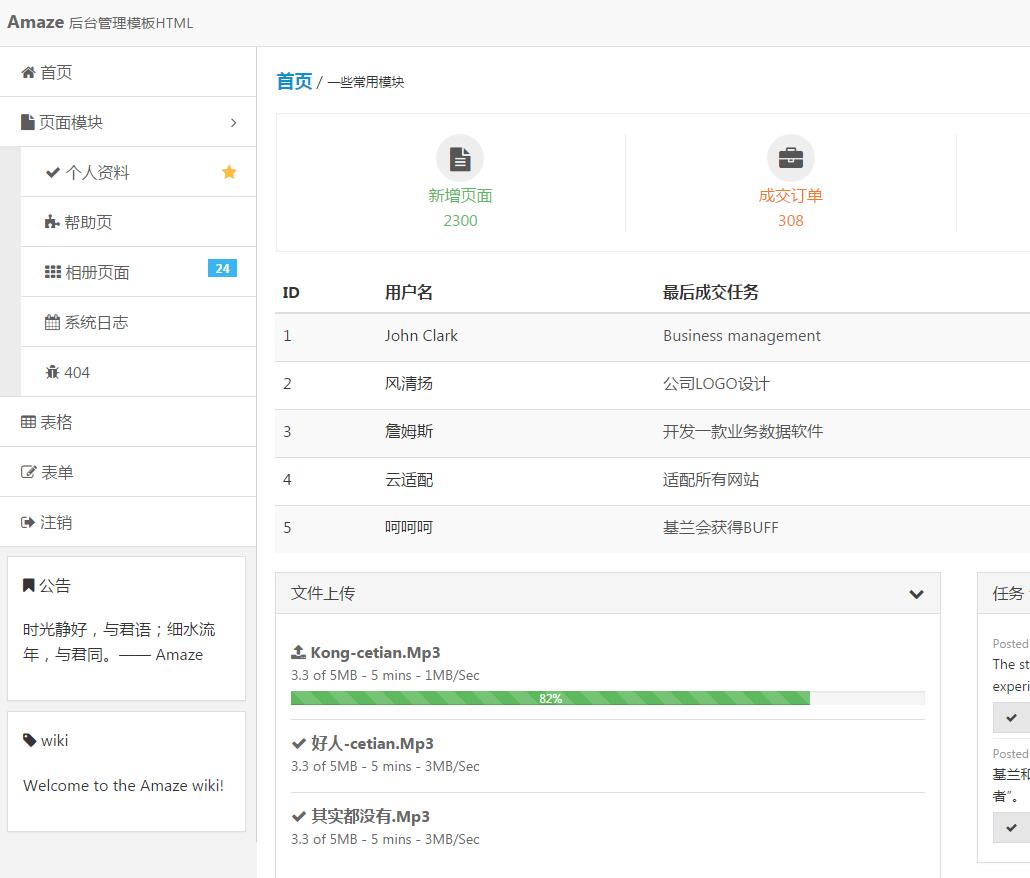1030x878 pixels.
Task: Select the home icon beside 首页 in sidebar
Action: point(30,71)
